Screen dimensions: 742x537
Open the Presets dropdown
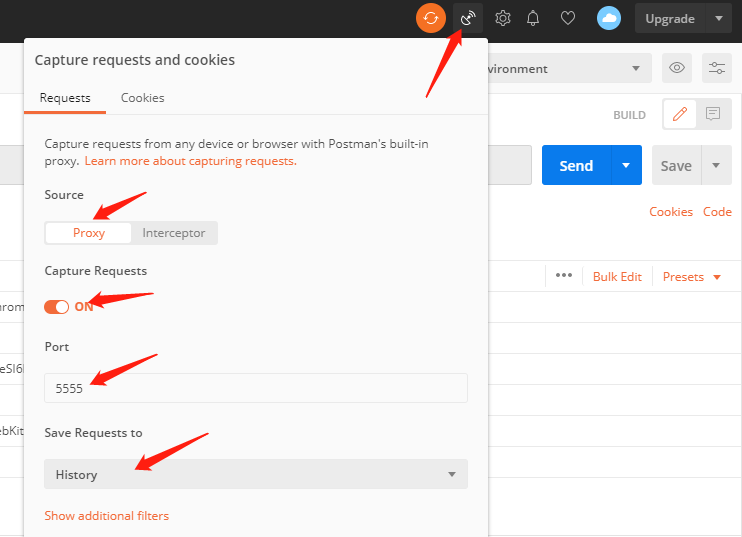(x=691, y=277)
